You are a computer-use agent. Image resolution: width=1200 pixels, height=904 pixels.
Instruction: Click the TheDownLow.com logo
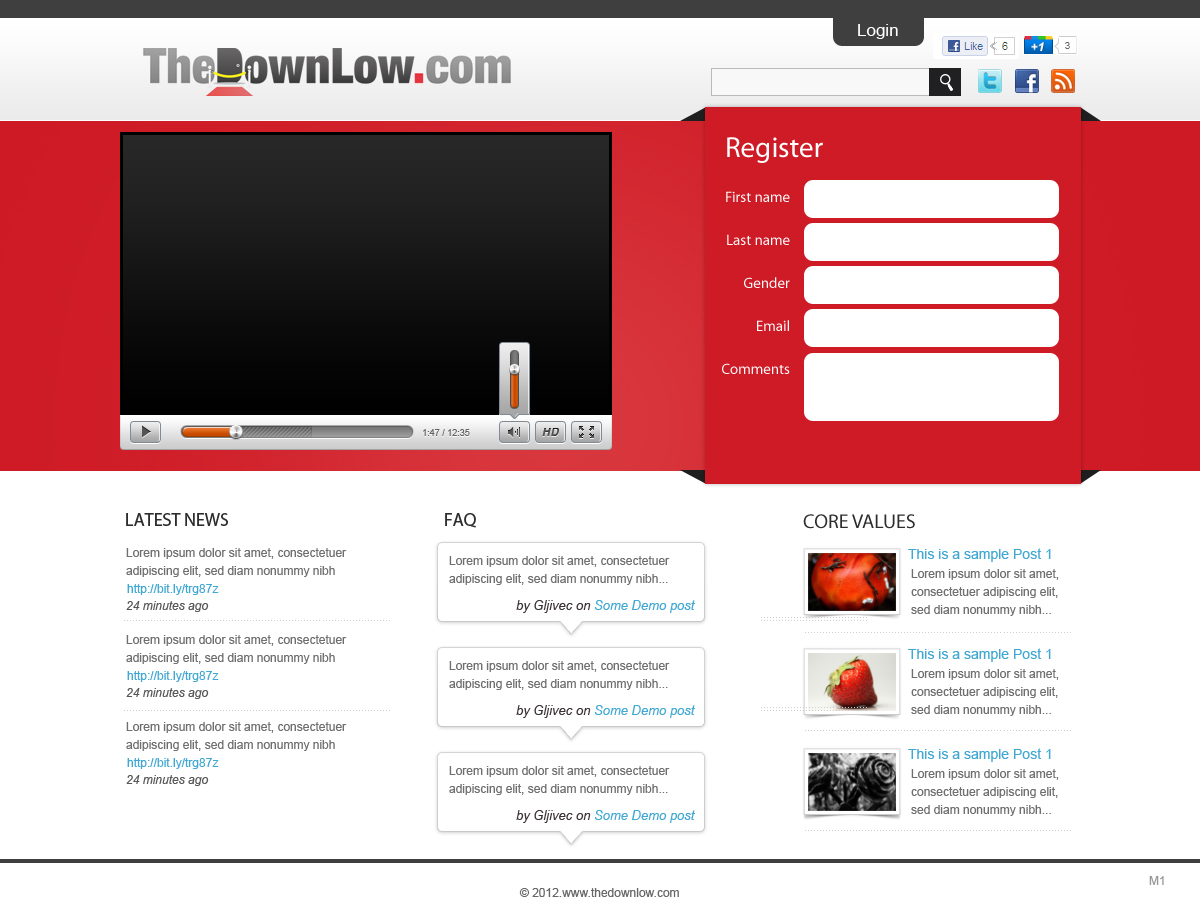coord(328,70)
